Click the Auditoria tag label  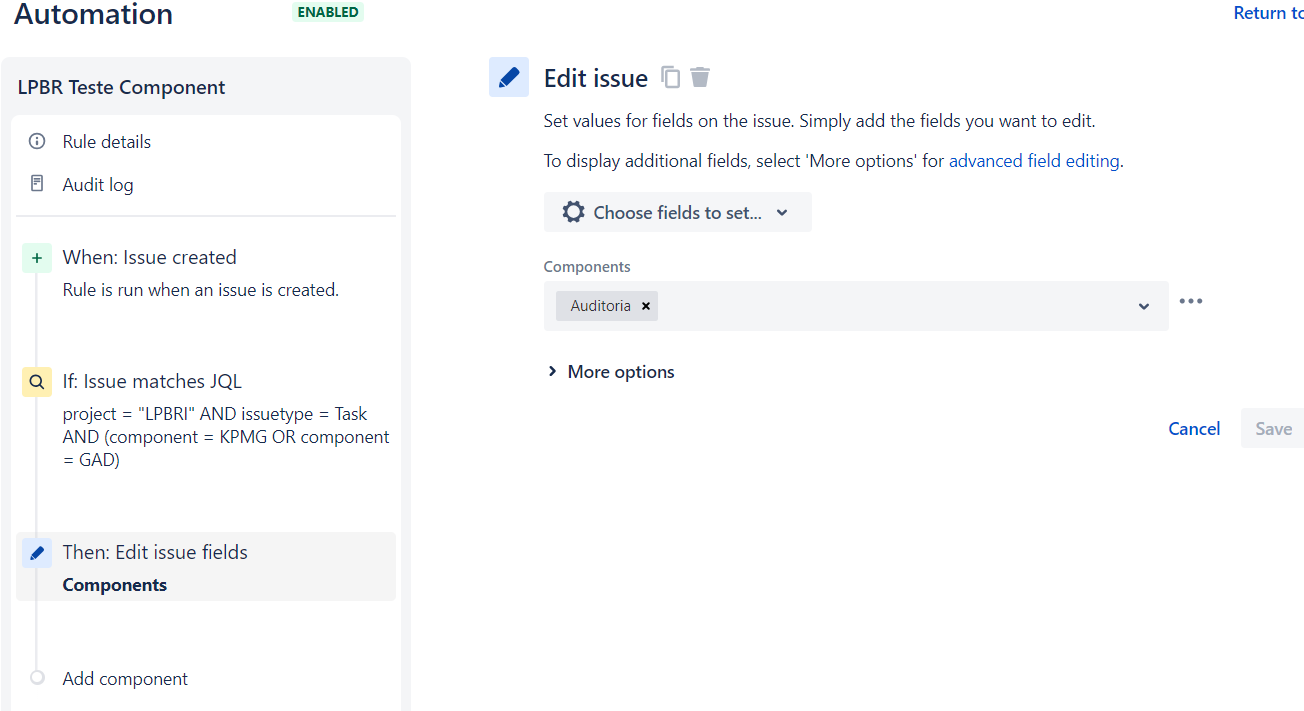point(600,306)
